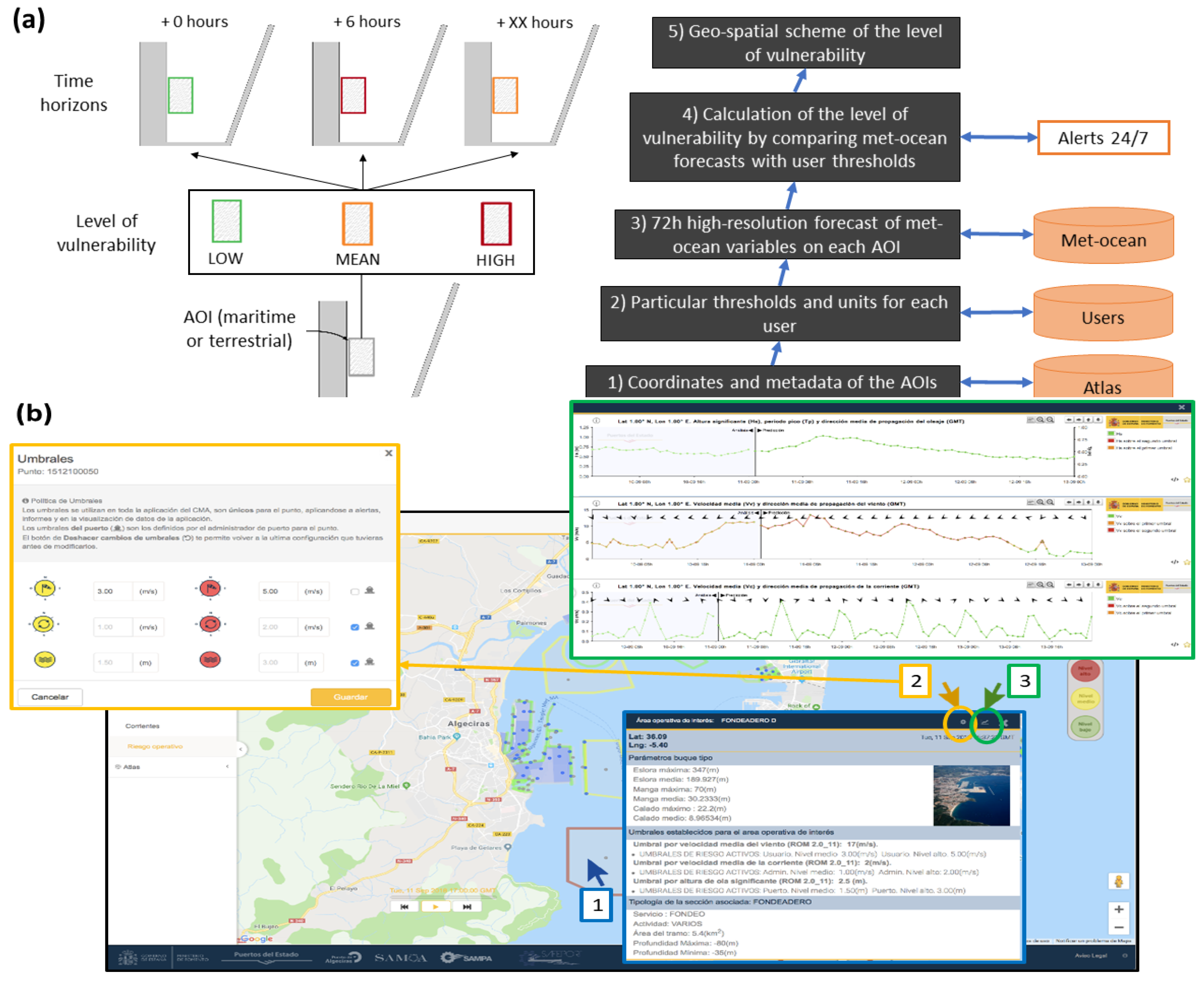The image size is (1204, 983).
Task: Uncheck port threshold checkbox for wave row
Action: (x=355, y=663)
